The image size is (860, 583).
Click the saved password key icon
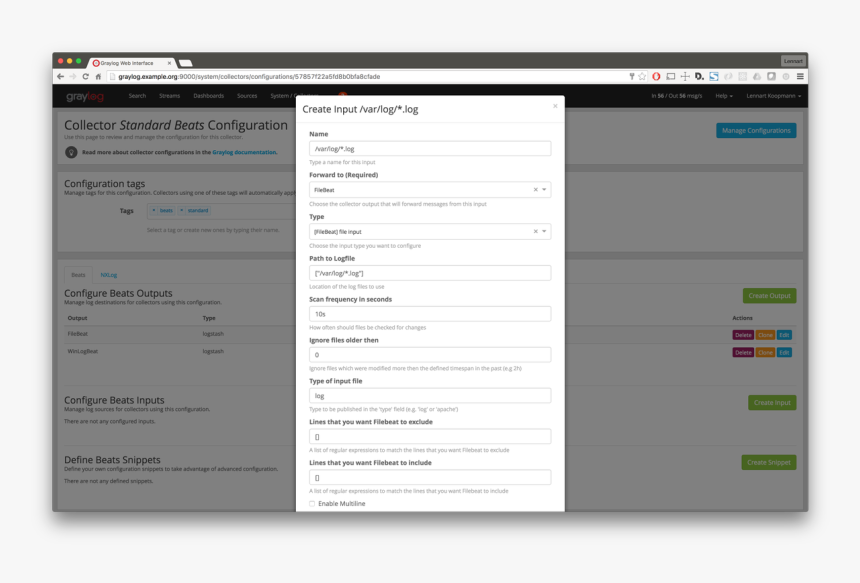pos(631,77)
